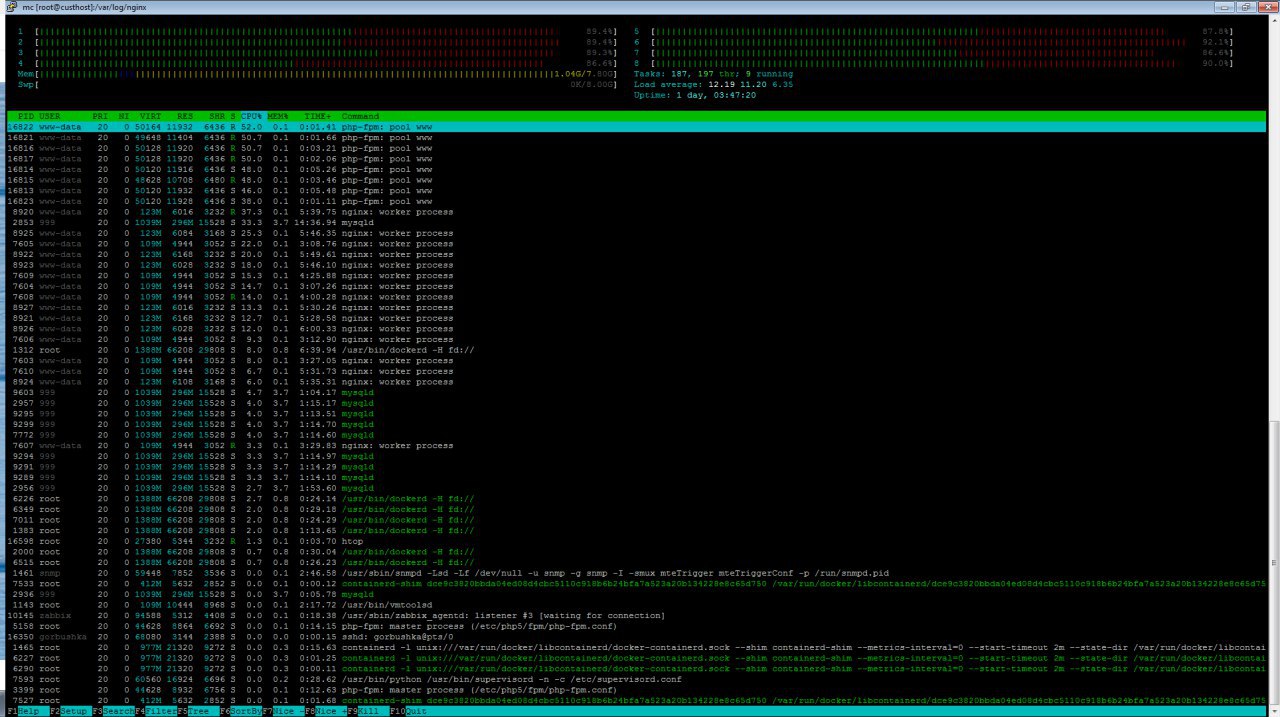
Task: Sort by the TIME+ column header
Action: tap(317, 116)
